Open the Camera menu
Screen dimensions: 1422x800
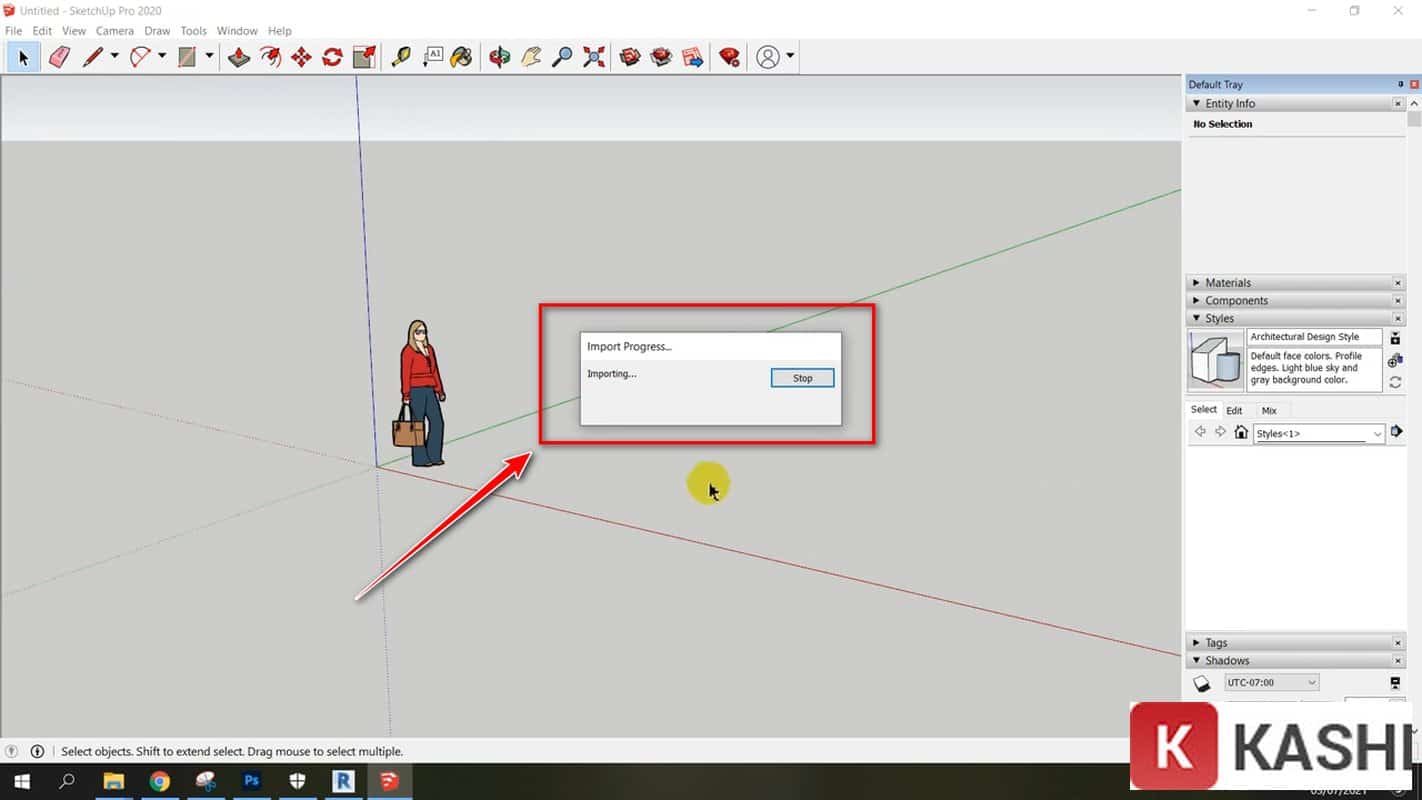coord(114,31)
